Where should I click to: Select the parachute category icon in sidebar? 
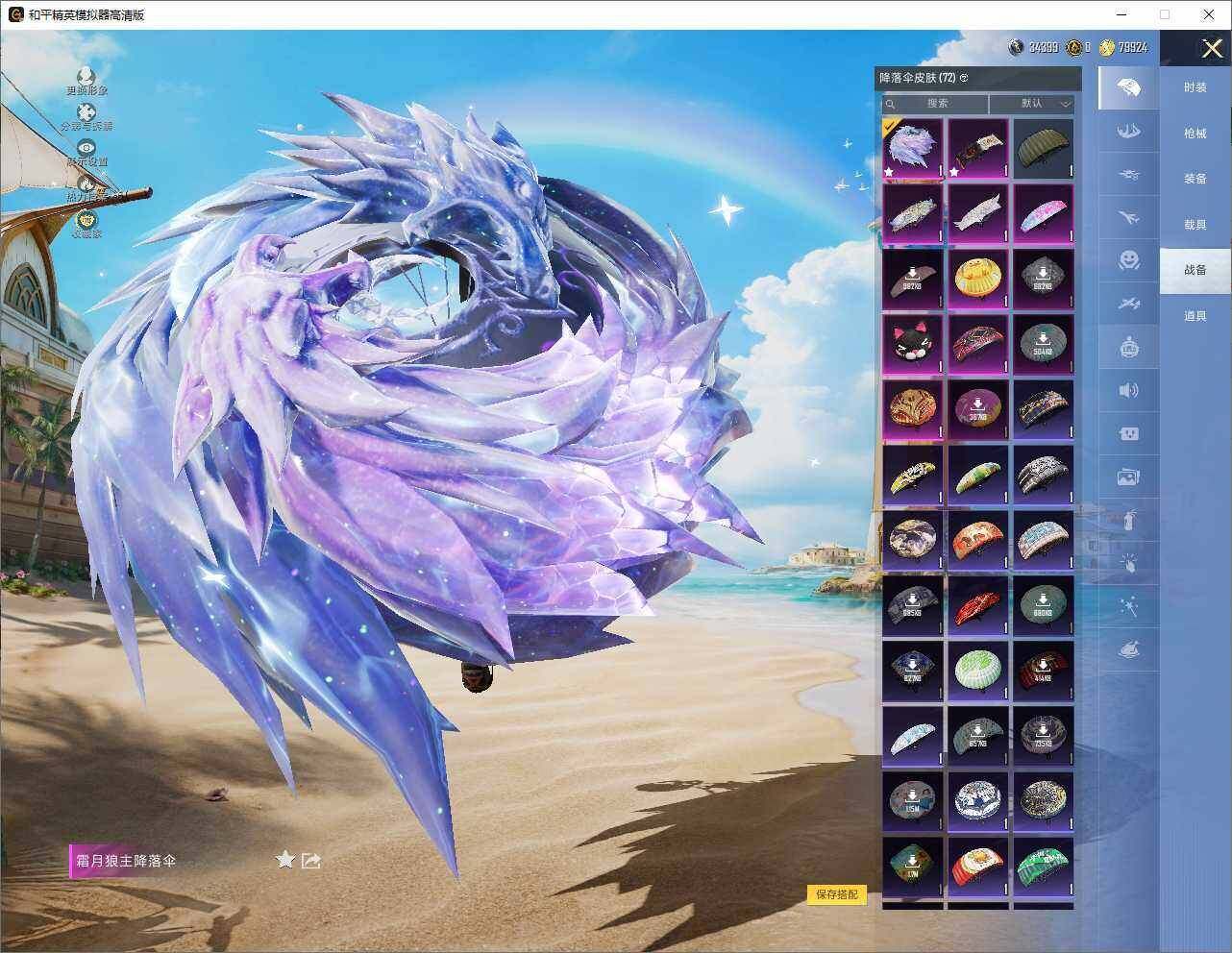tap(1129, 87)
